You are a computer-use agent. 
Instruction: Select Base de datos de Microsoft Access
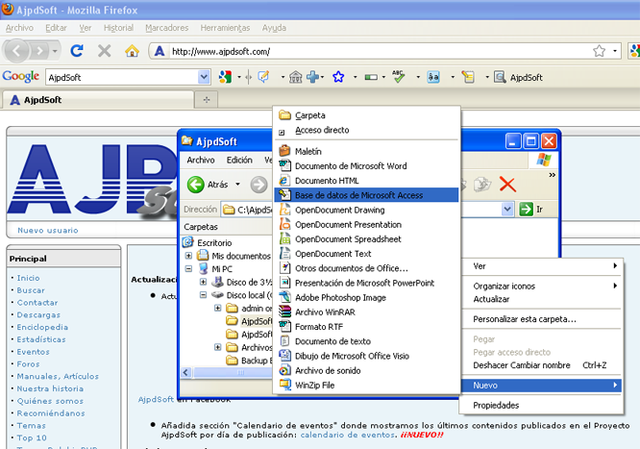pyautogui.click(x=367, y=195)
